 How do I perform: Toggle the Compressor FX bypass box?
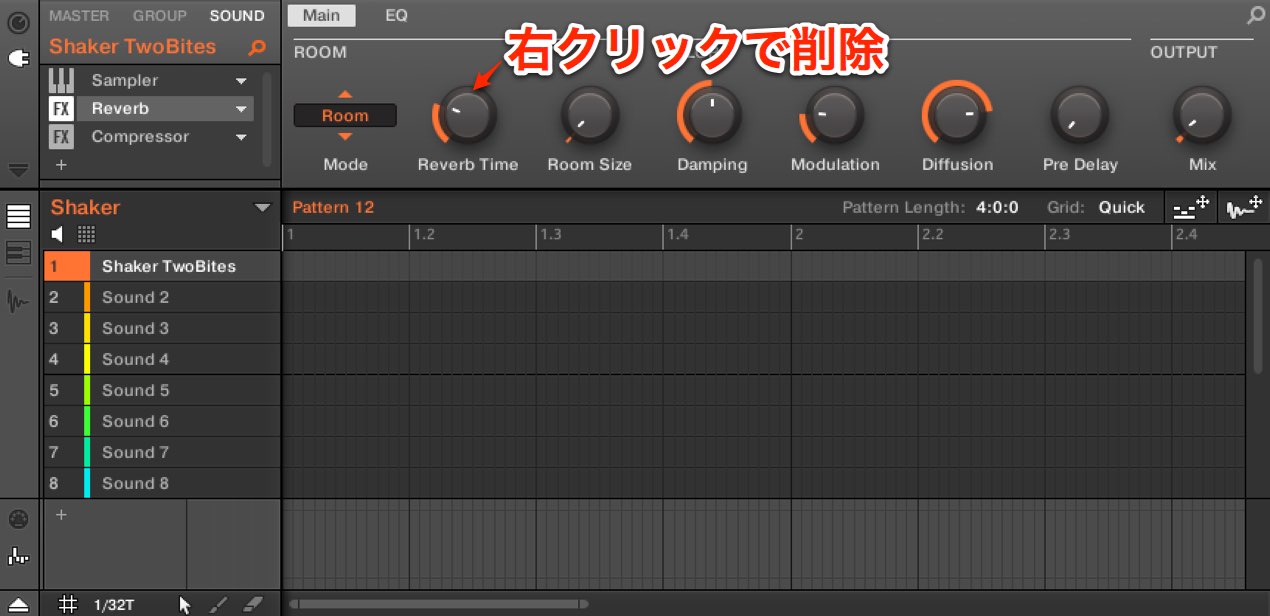coord(61,136)
